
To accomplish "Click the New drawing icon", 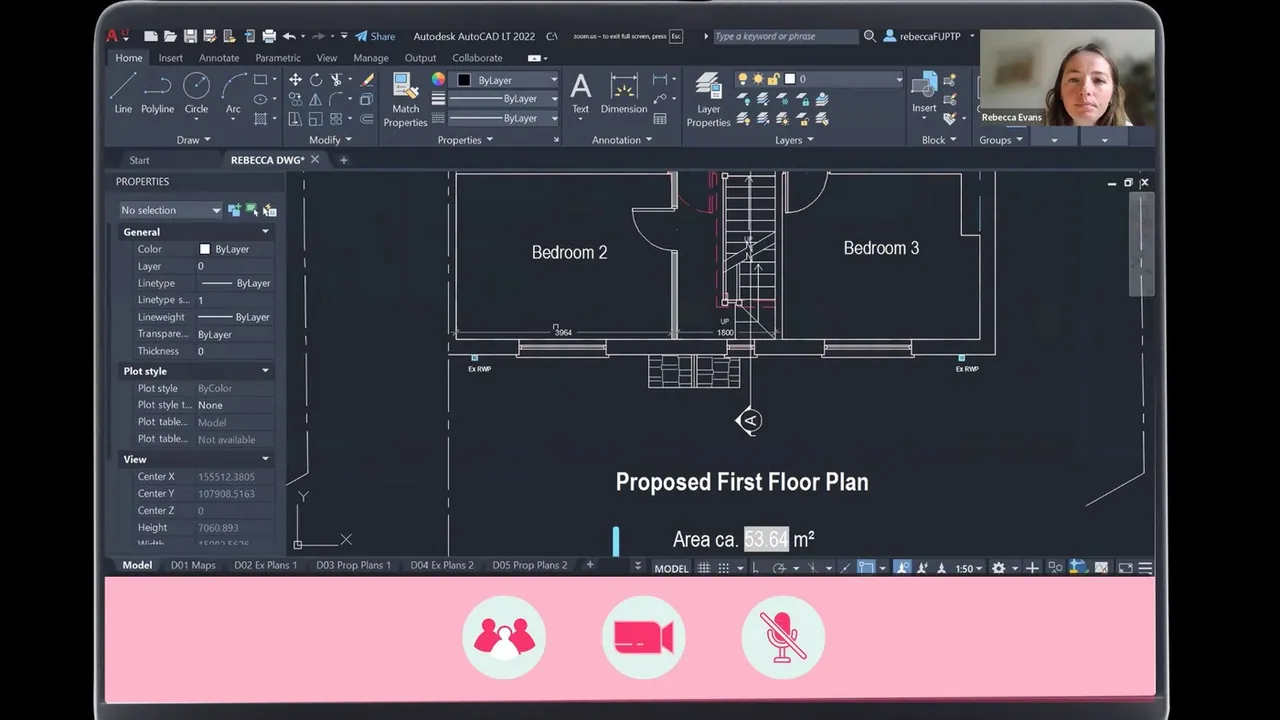I will (x=150, y=36).
